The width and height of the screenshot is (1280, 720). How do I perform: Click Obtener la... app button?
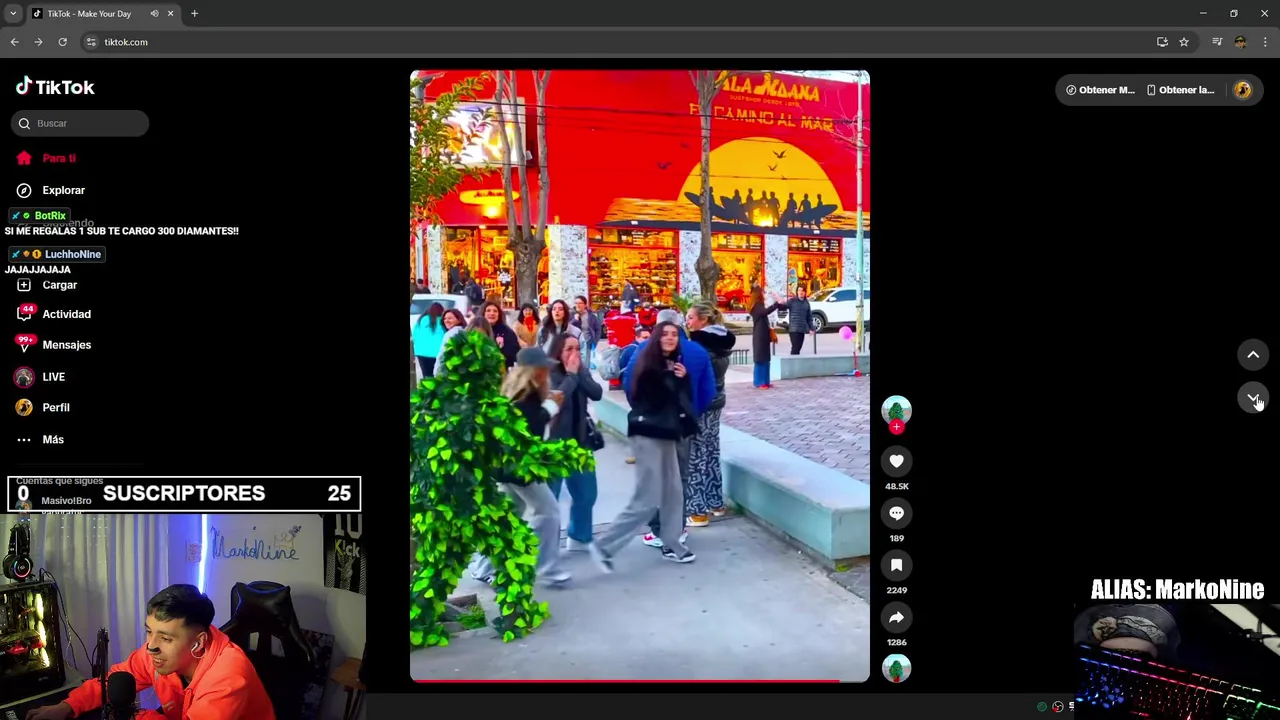(x=1180, y=90)
